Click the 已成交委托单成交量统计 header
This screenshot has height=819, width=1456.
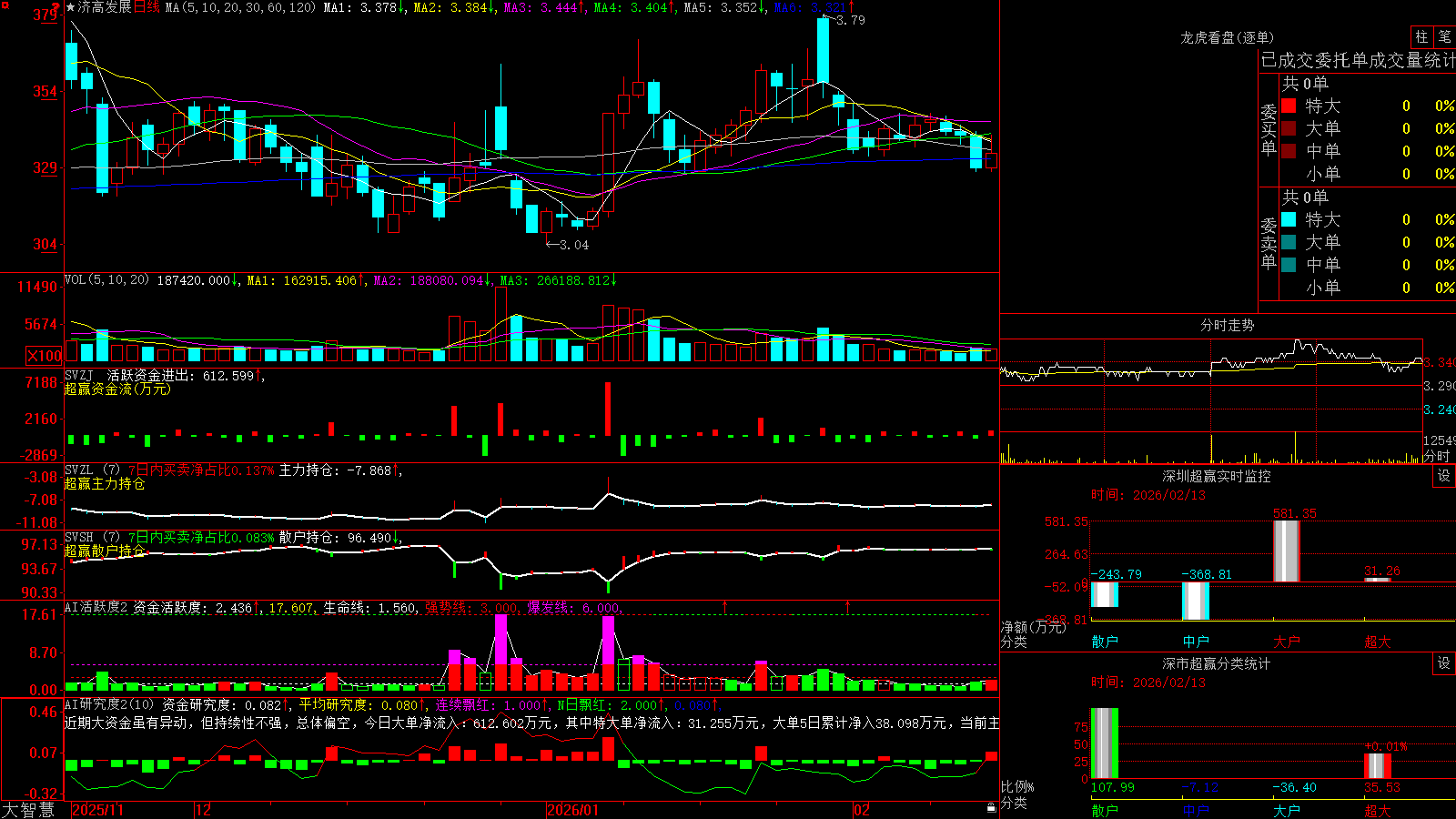pyautogui.click(x=1358, y=60)
